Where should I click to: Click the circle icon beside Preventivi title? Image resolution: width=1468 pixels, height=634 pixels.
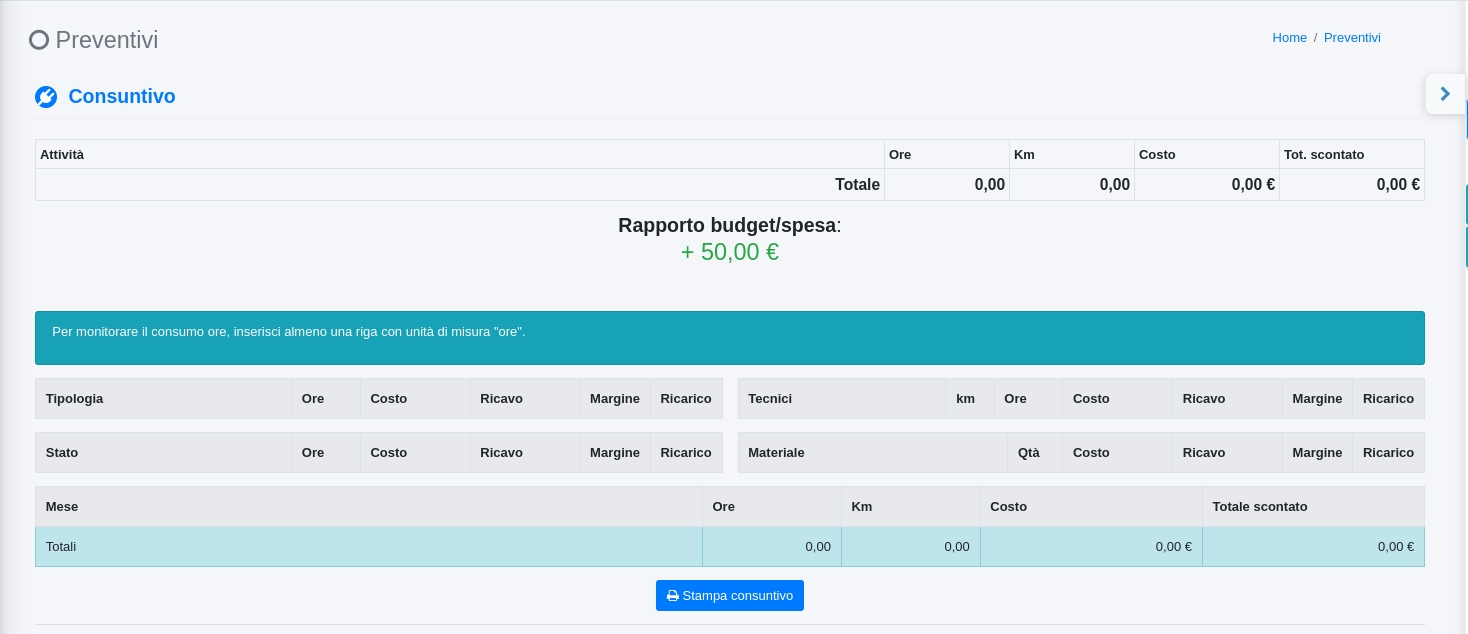(39, 40)
